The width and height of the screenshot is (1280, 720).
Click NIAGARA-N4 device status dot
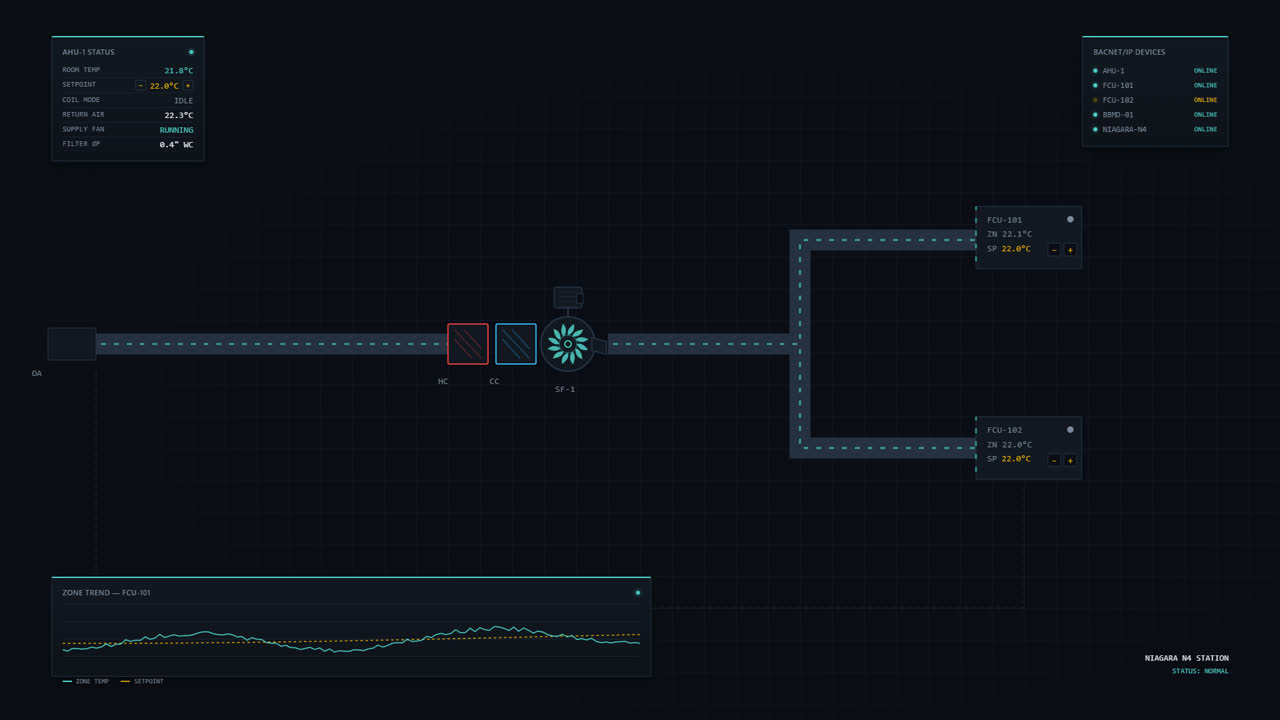pos(1095,129)
